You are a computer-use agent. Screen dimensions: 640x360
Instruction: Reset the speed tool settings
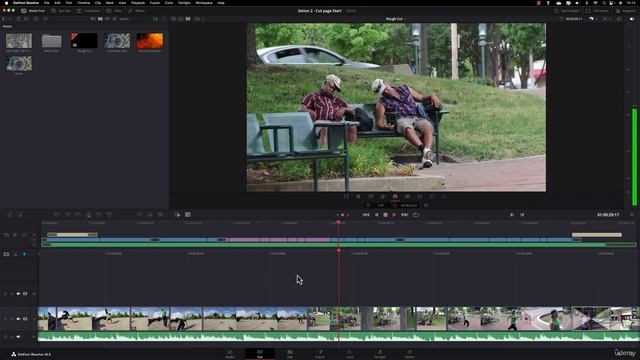426,205
